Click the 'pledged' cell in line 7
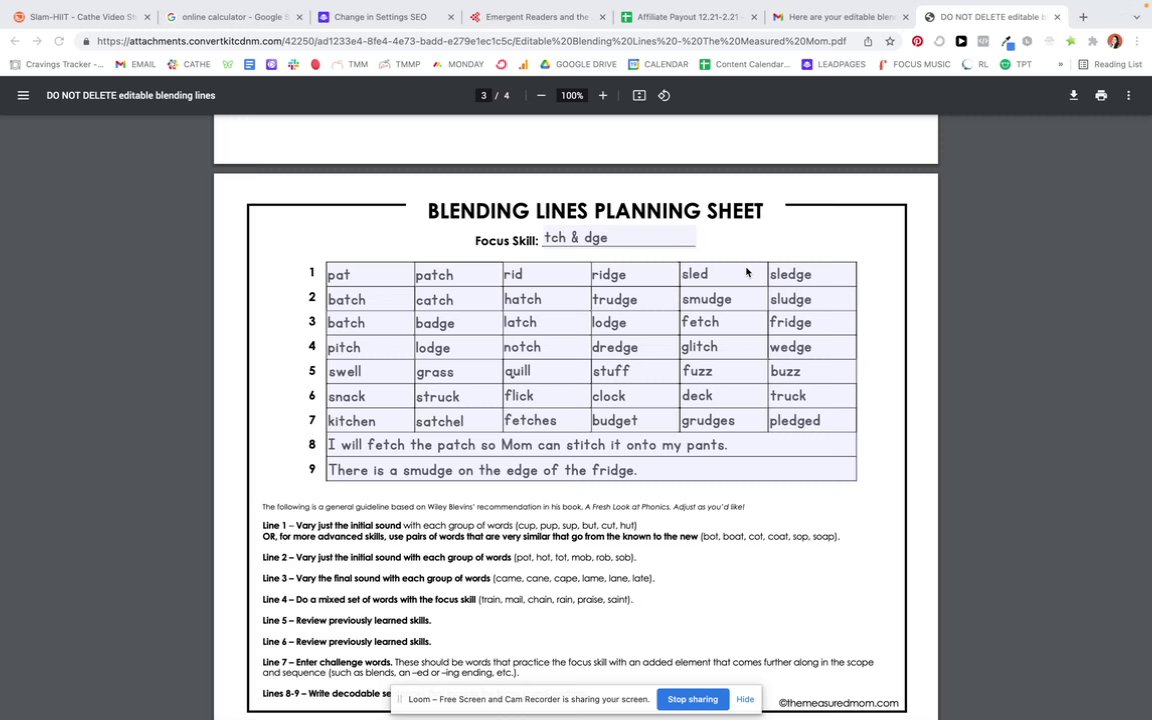This screenshot has width=1152, height=720. point(812,420)
